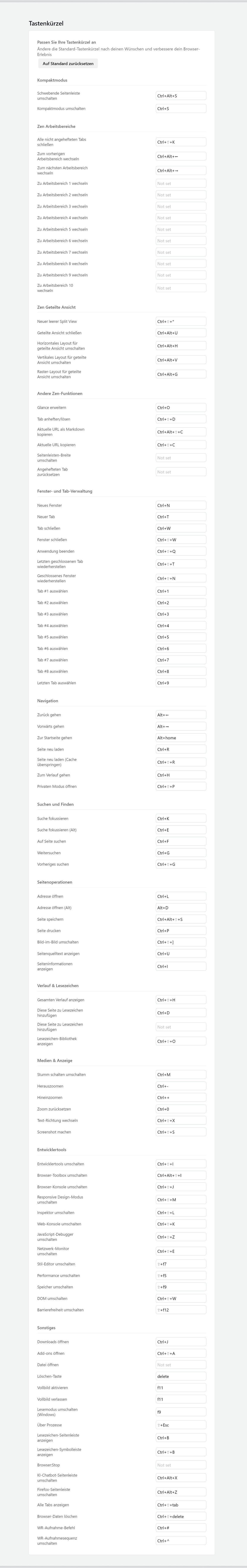Viewport: 247px width, 1568px height.
Task: Focus the "Zu Arbeitsbereich 5 wechseln" shortcut input
Action: [181, 229]
